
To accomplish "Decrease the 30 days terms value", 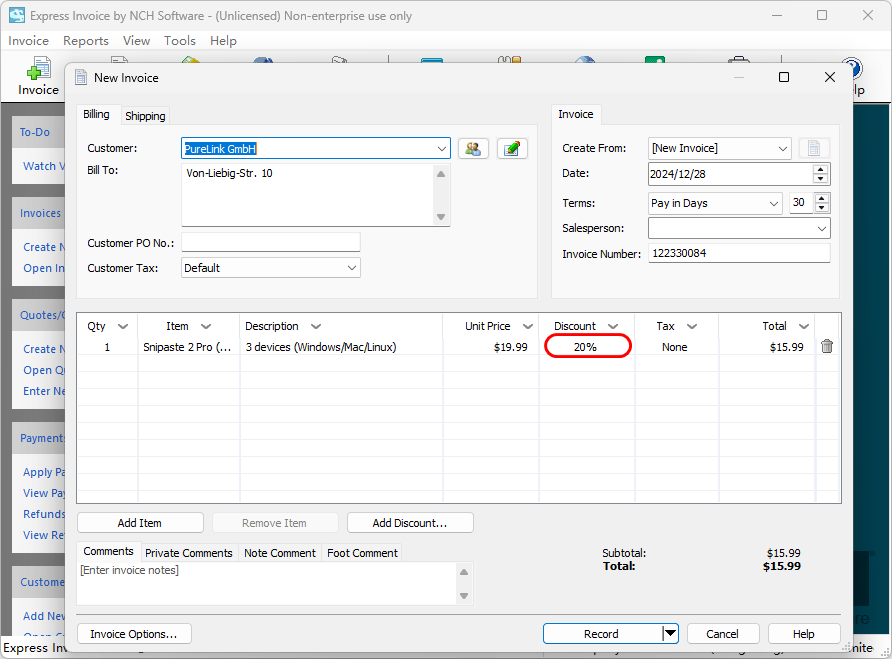I will [821, 208].
